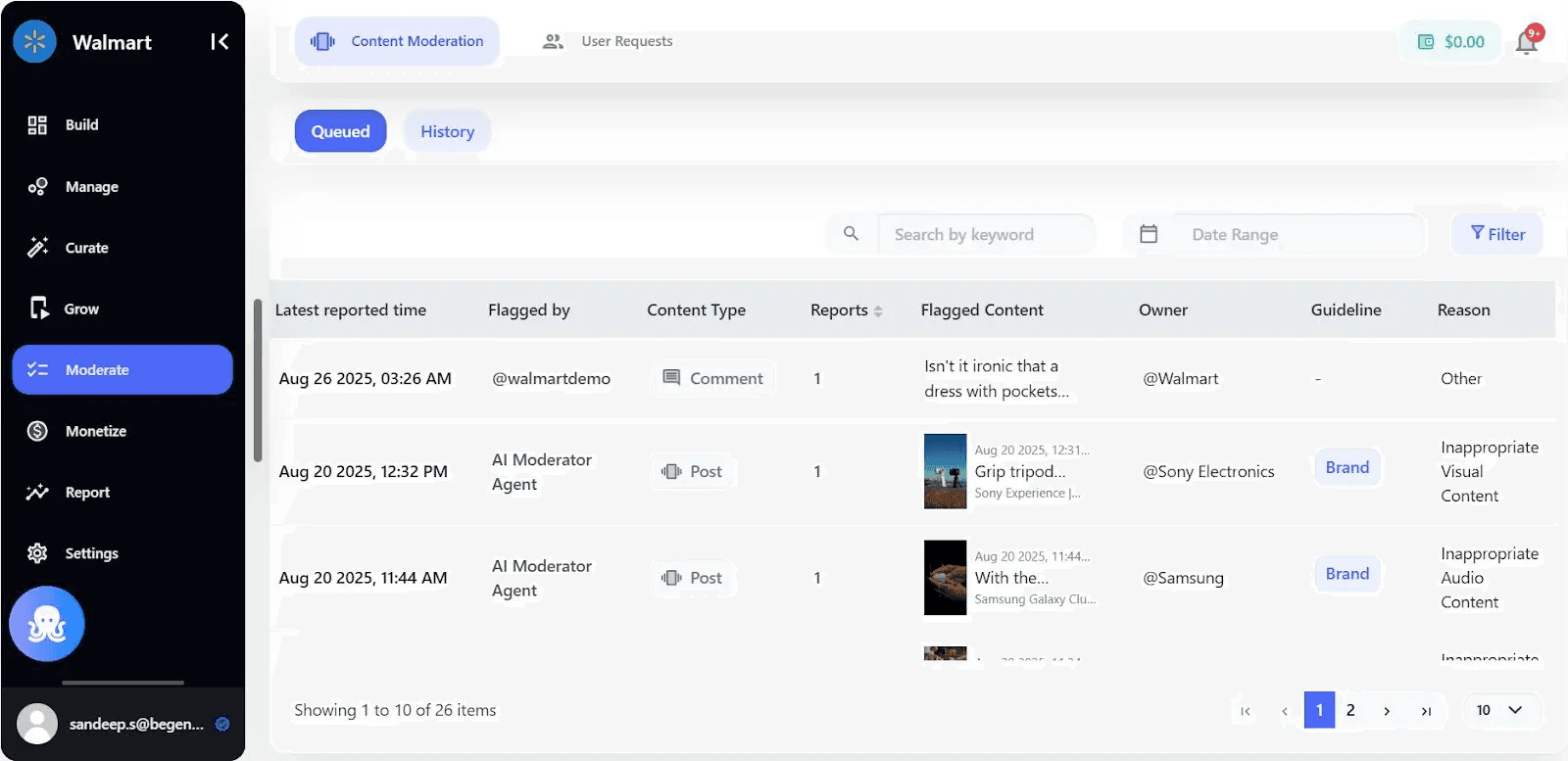
Task: Click the Reason column header
Action: pos(1464,310)
